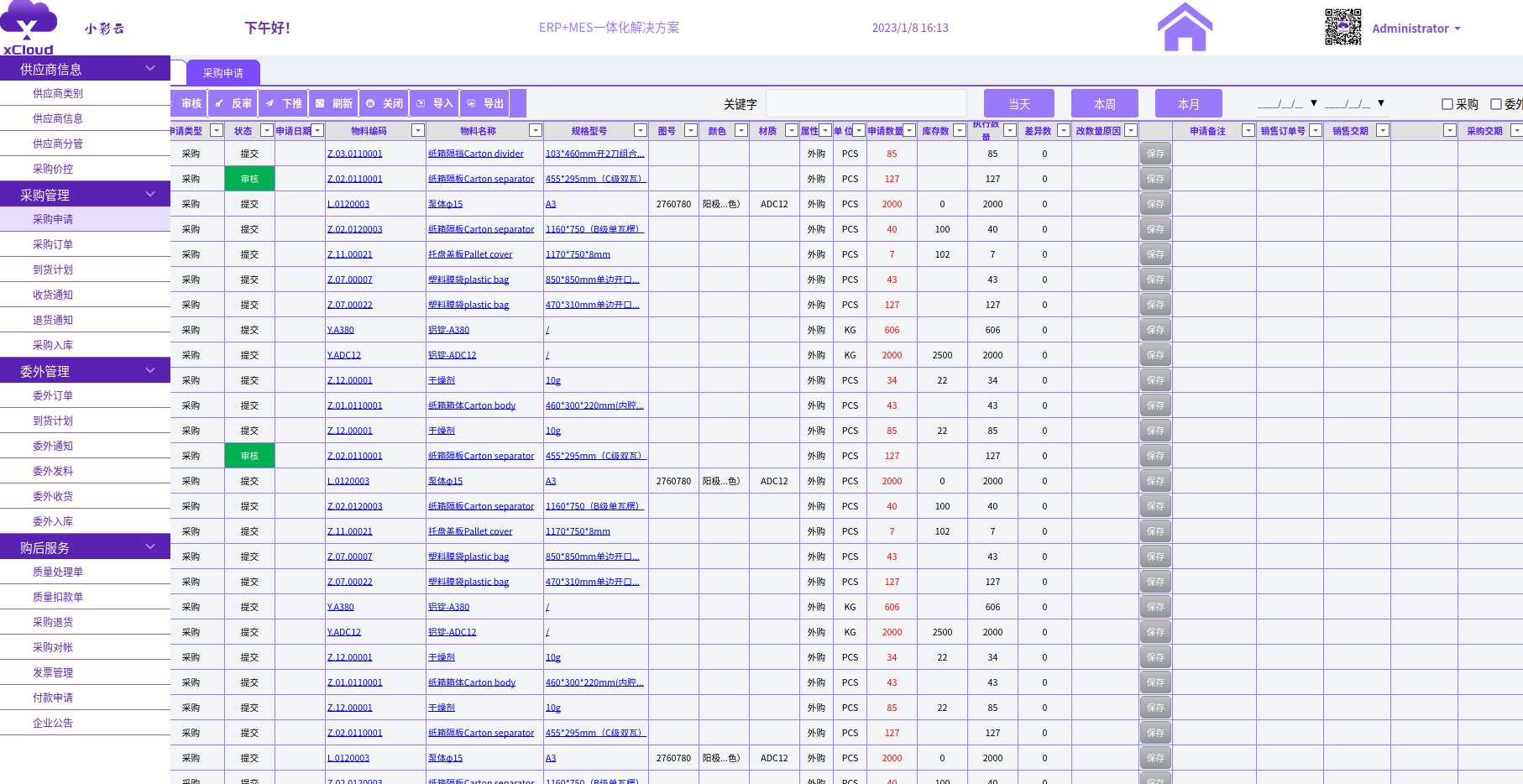Open the 库存数 column filter dropdown

coord(960,130)
